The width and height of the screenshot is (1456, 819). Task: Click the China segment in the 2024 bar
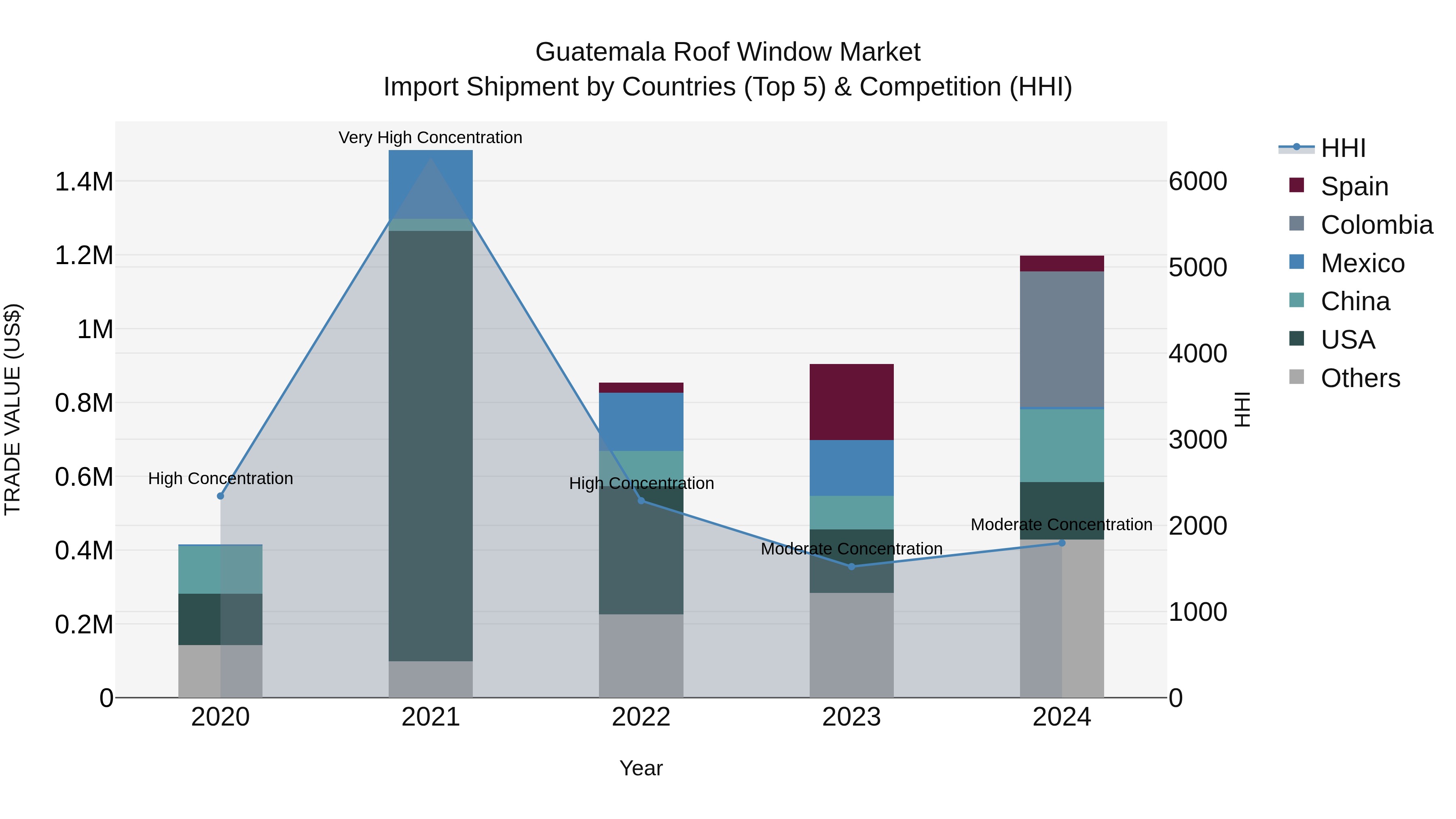click(x=1062, y=445)
